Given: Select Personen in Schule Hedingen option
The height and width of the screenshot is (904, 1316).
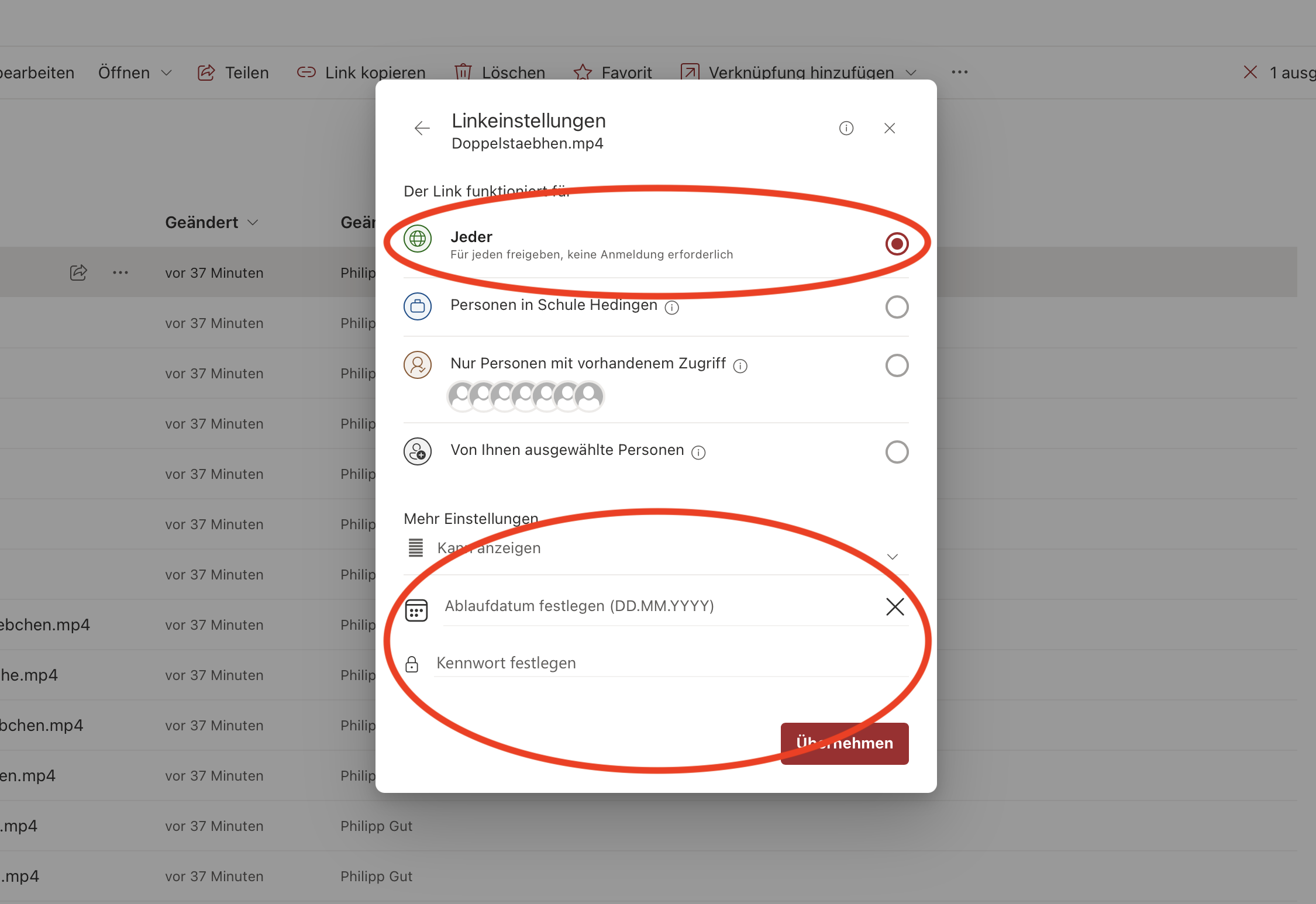Looking at the screenshot, I should pos(896,307).
